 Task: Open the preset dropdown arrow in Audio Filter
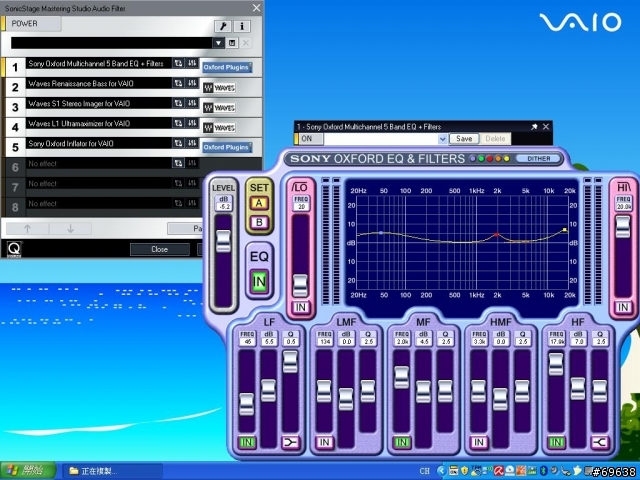218,43
